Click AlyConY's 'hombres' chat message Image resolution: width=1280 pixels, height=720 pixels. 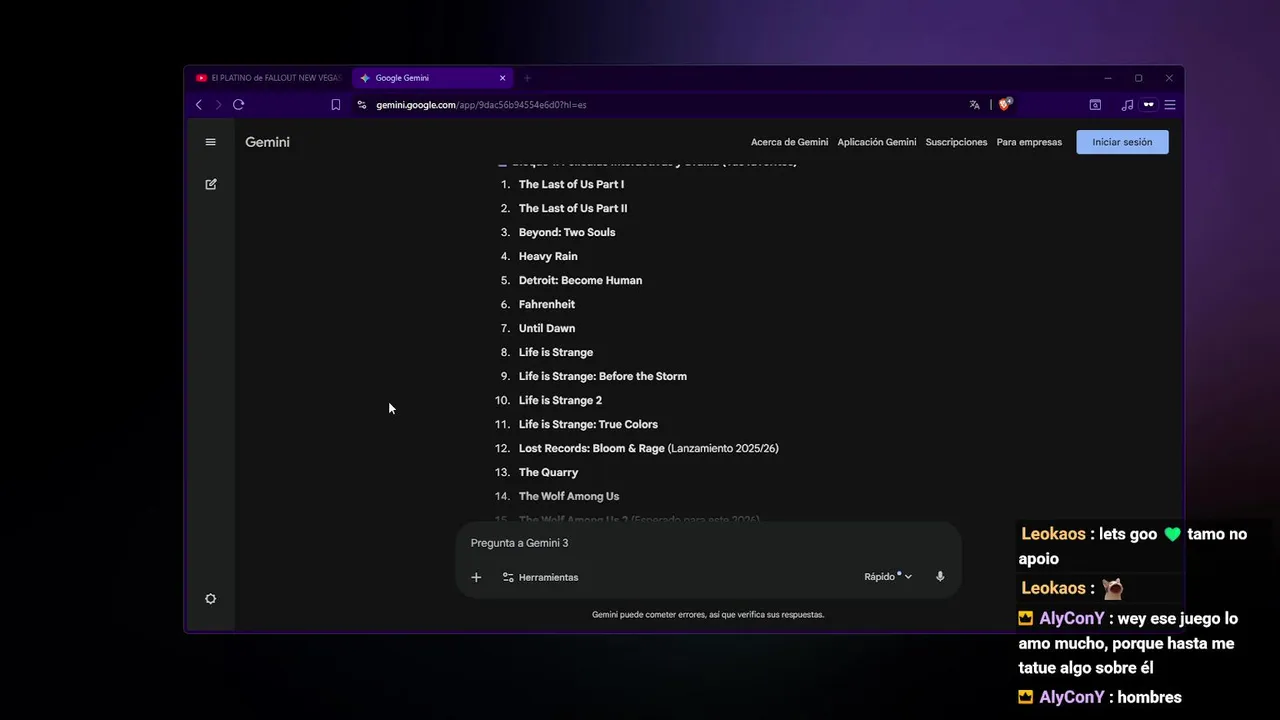(x=1100, y=697)
